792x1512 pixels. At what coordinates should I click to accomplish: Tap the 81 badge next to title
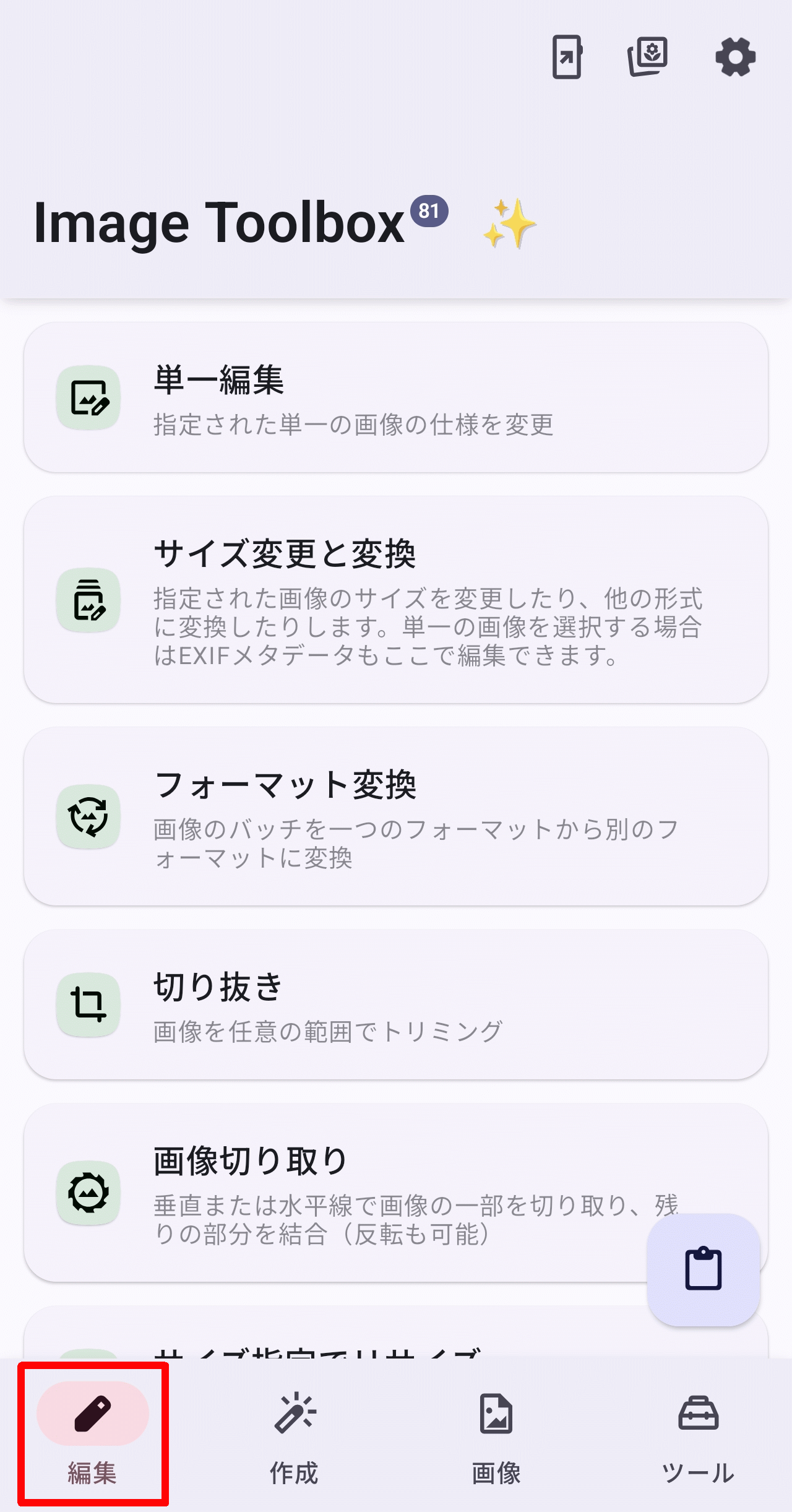tap(429, 211)
